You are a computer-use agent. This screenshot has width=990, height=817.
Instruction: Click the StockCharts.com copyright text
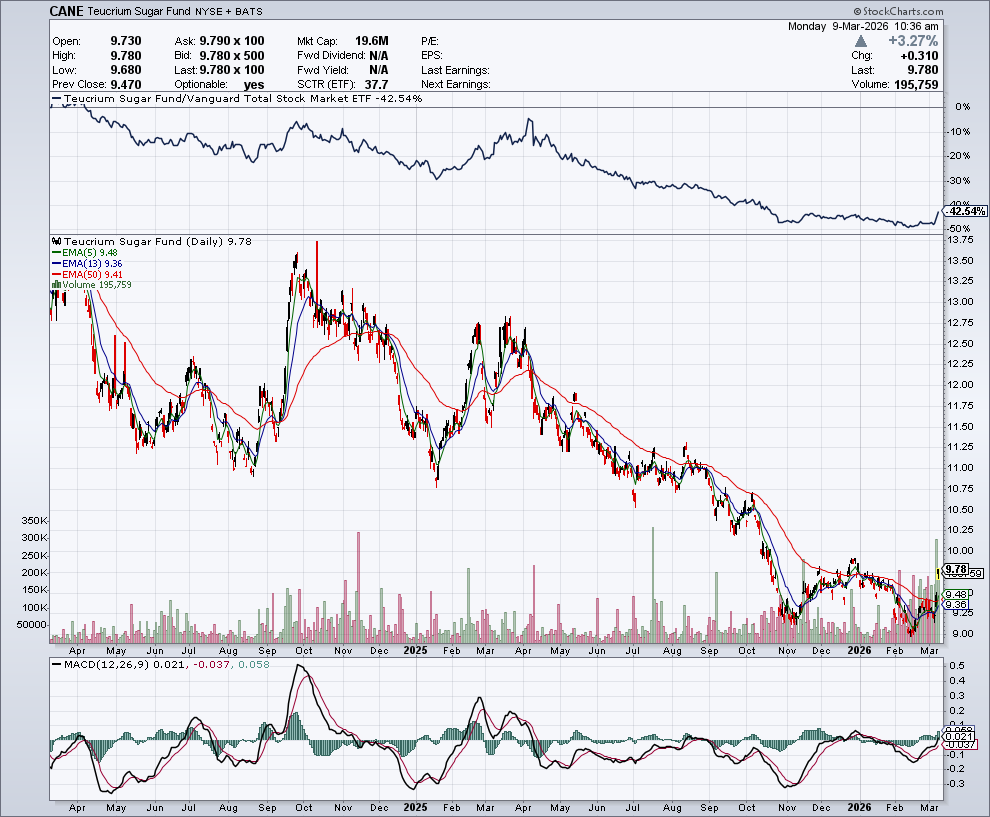point(898,11)
